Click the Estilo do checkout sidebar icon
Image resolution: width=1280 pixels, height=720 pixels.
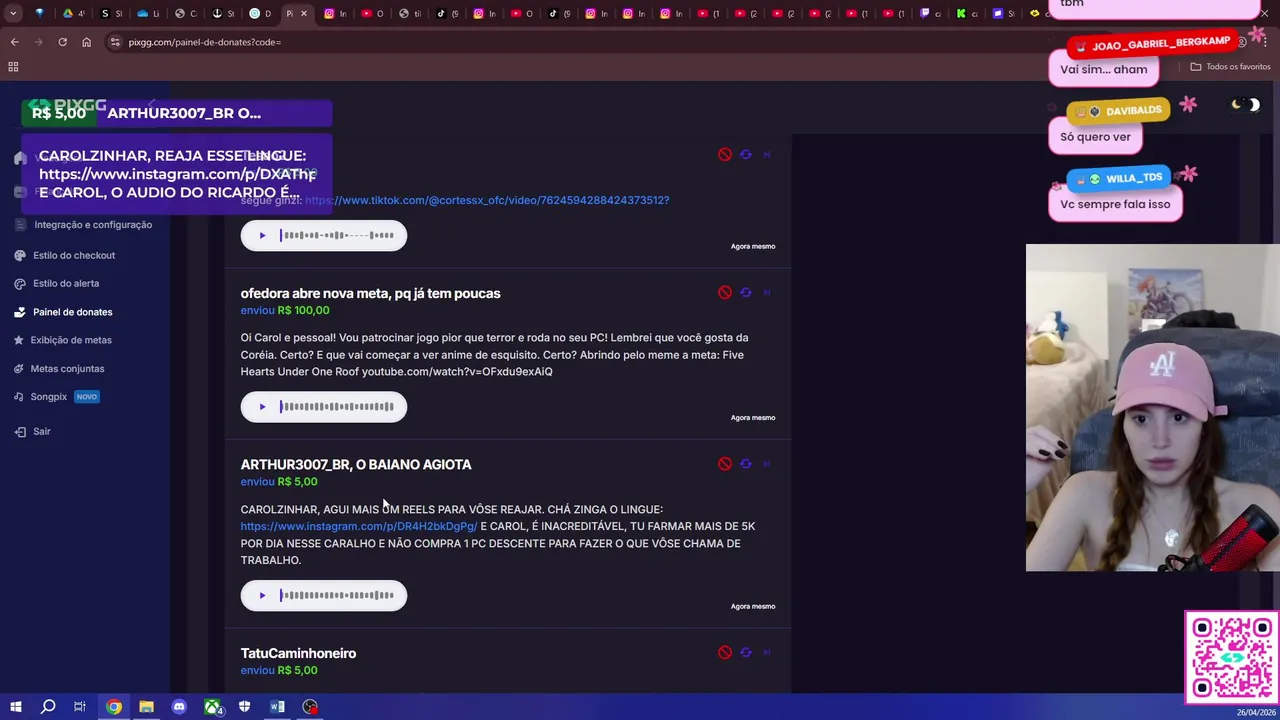pyautogui.click(x=20, y=255)
